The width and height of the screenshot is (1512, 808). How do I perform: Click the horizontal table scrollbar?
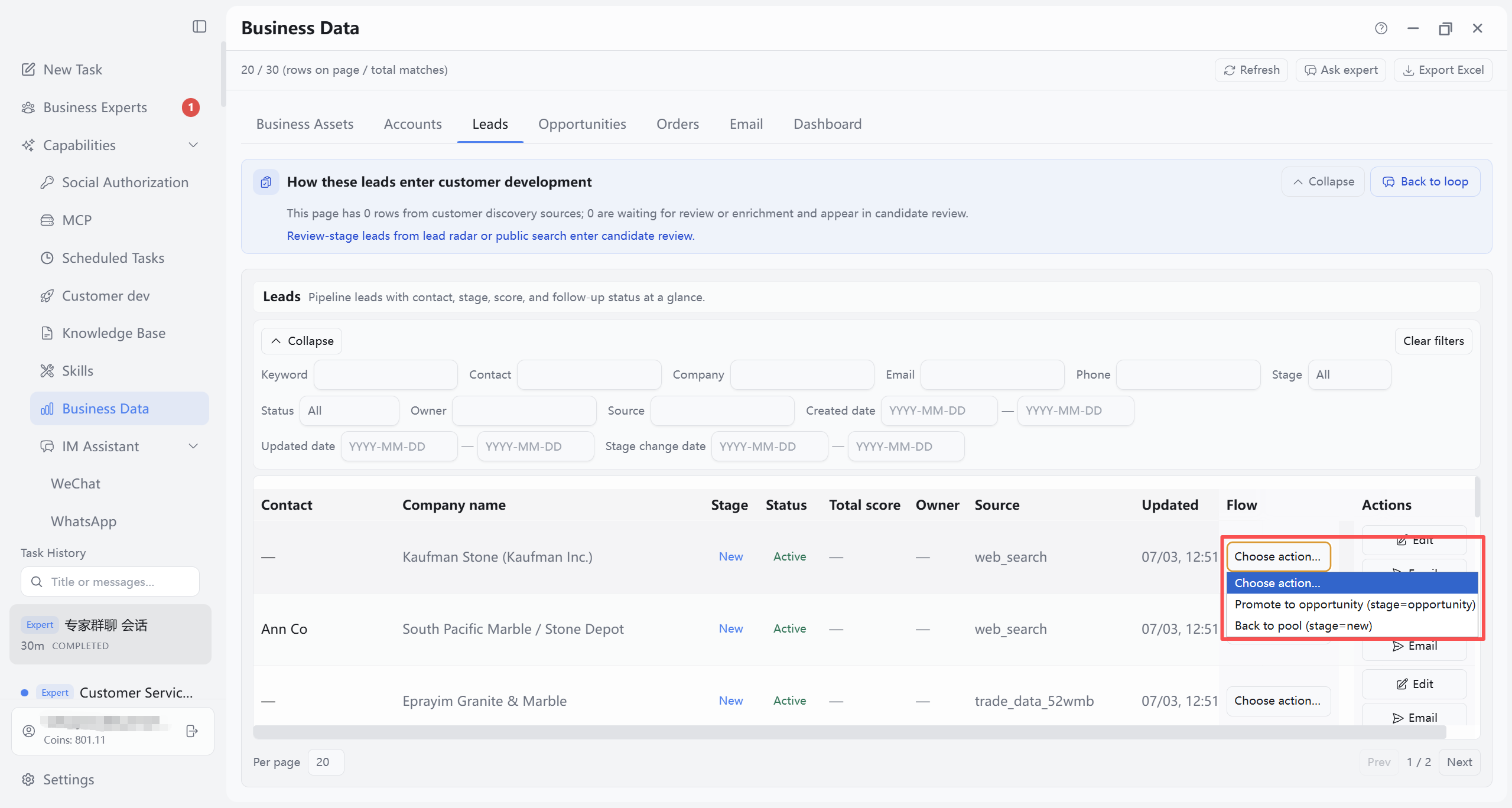click(849, 732)
